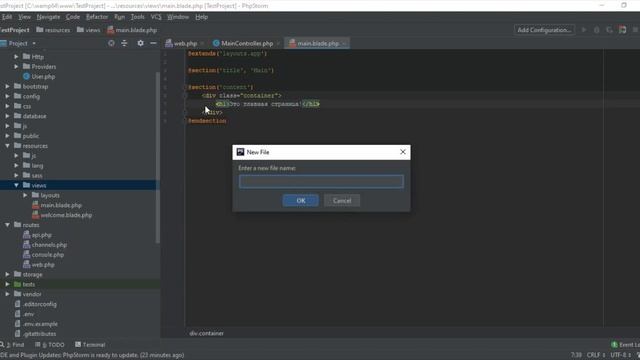Expand the config folder
Viewport: 640px width, 360px height.
click(7, 96)
